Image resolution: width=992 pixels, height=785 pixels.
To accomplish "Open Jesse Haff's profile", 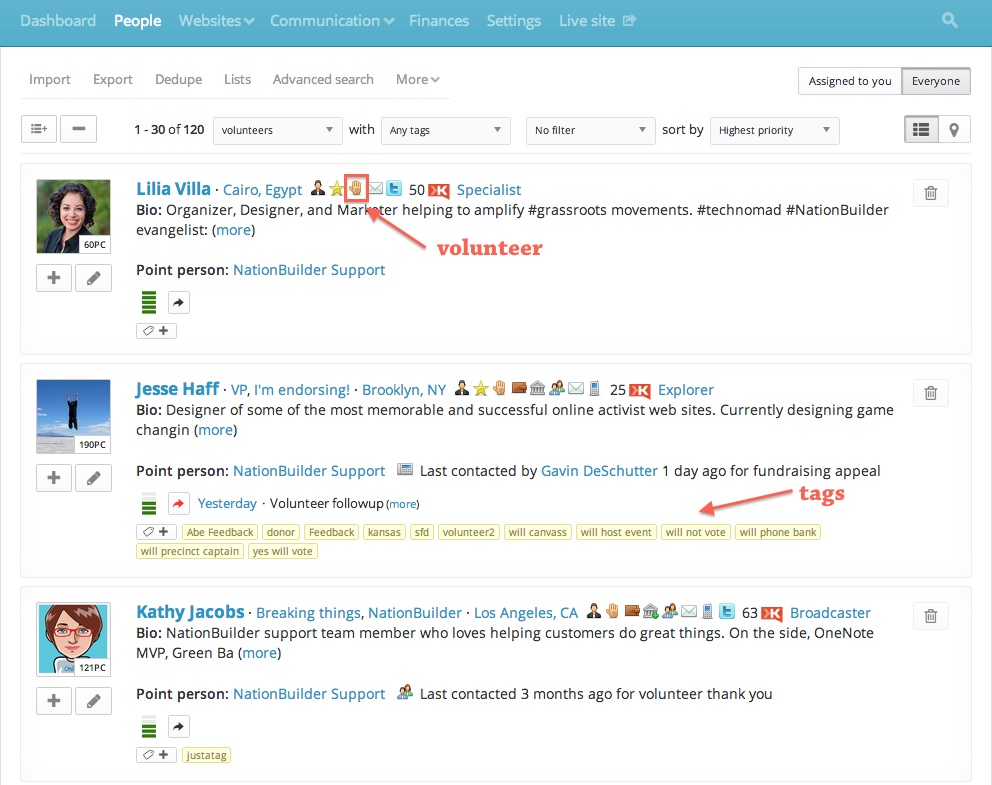I will [x=177, y=389].
